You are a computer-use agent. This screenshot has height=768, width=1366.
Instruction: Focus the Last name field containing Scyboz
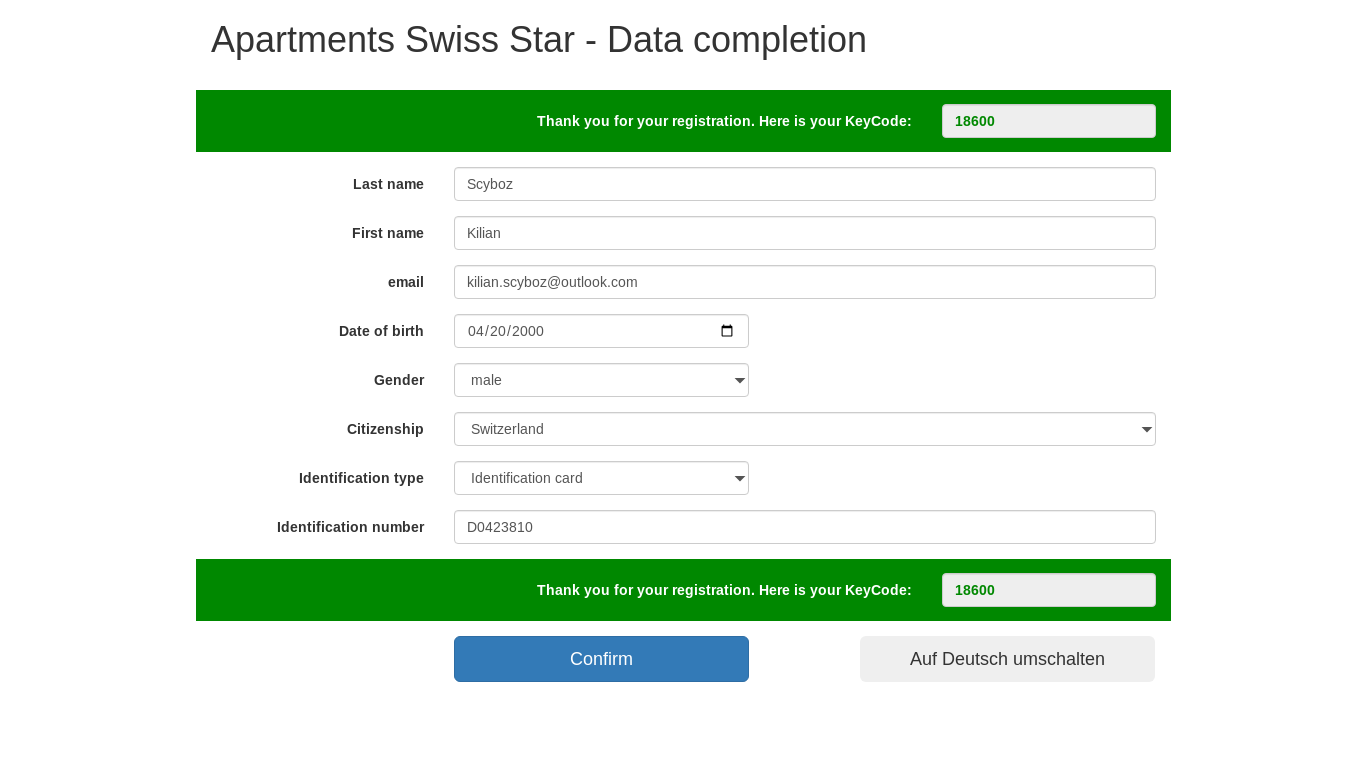(805, 184)
